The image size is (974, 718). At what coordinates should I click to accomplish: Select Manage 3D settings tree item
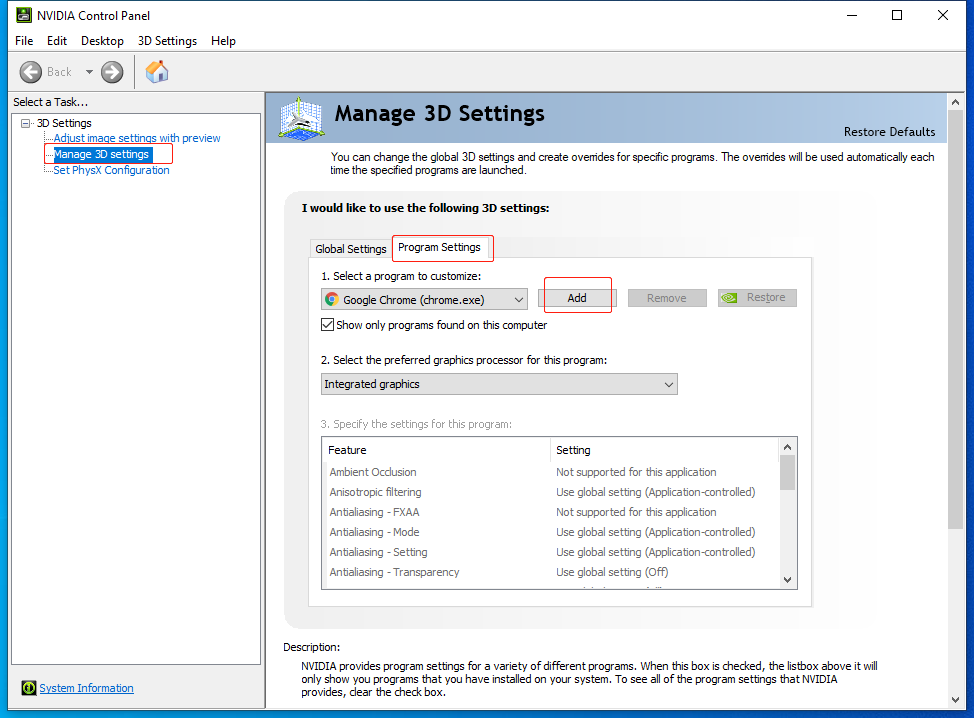click(102, 154)
